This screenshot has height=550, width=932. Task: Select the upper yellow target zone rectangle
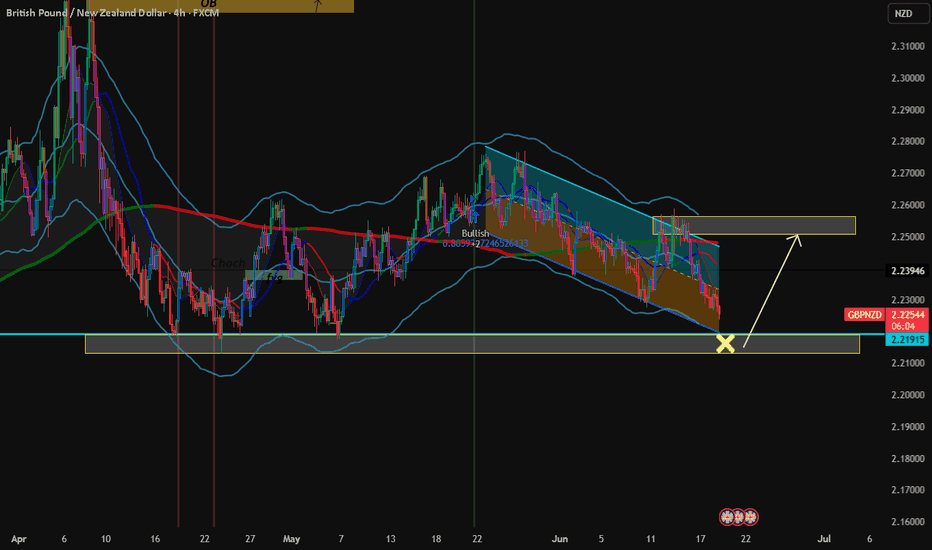point(754,225)
